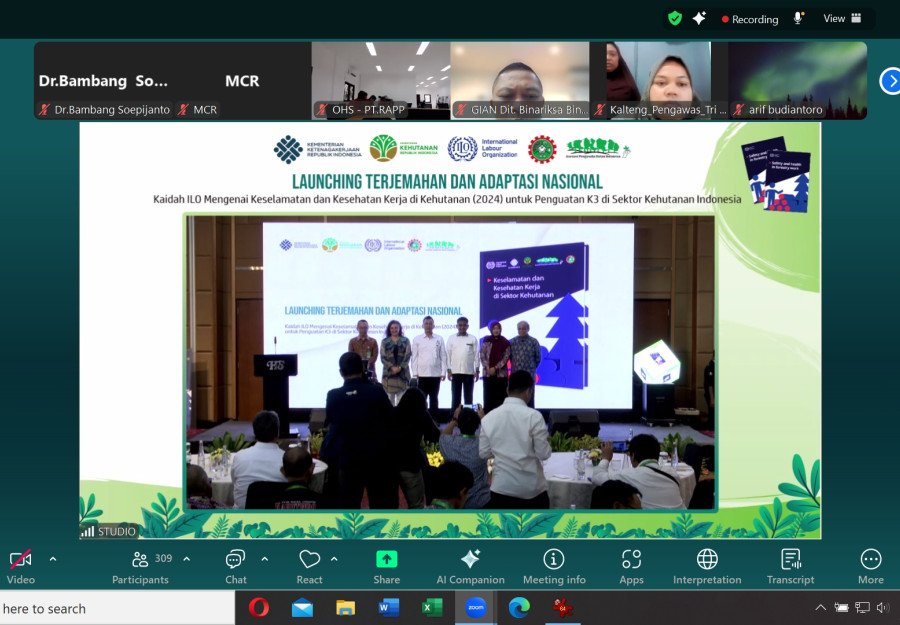
Task: Open AI Companion from the meeting toolbar
Action: 471,566
